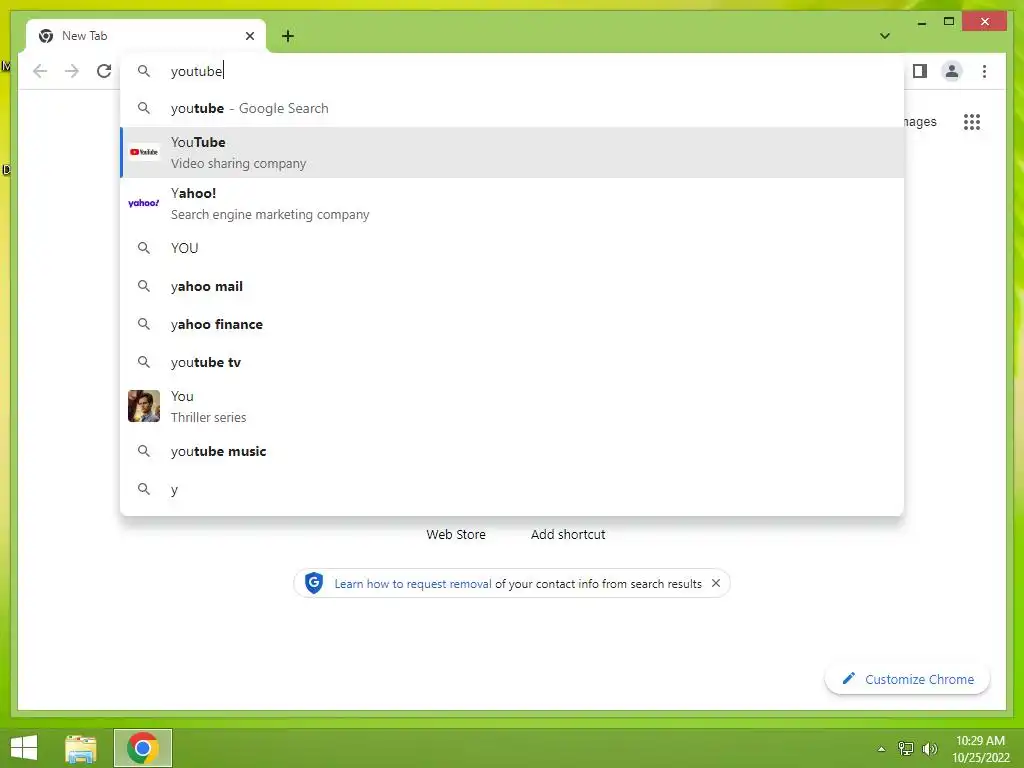Show hidden system tray icons
Viewport: 1024px width, 768px height.
882,749
